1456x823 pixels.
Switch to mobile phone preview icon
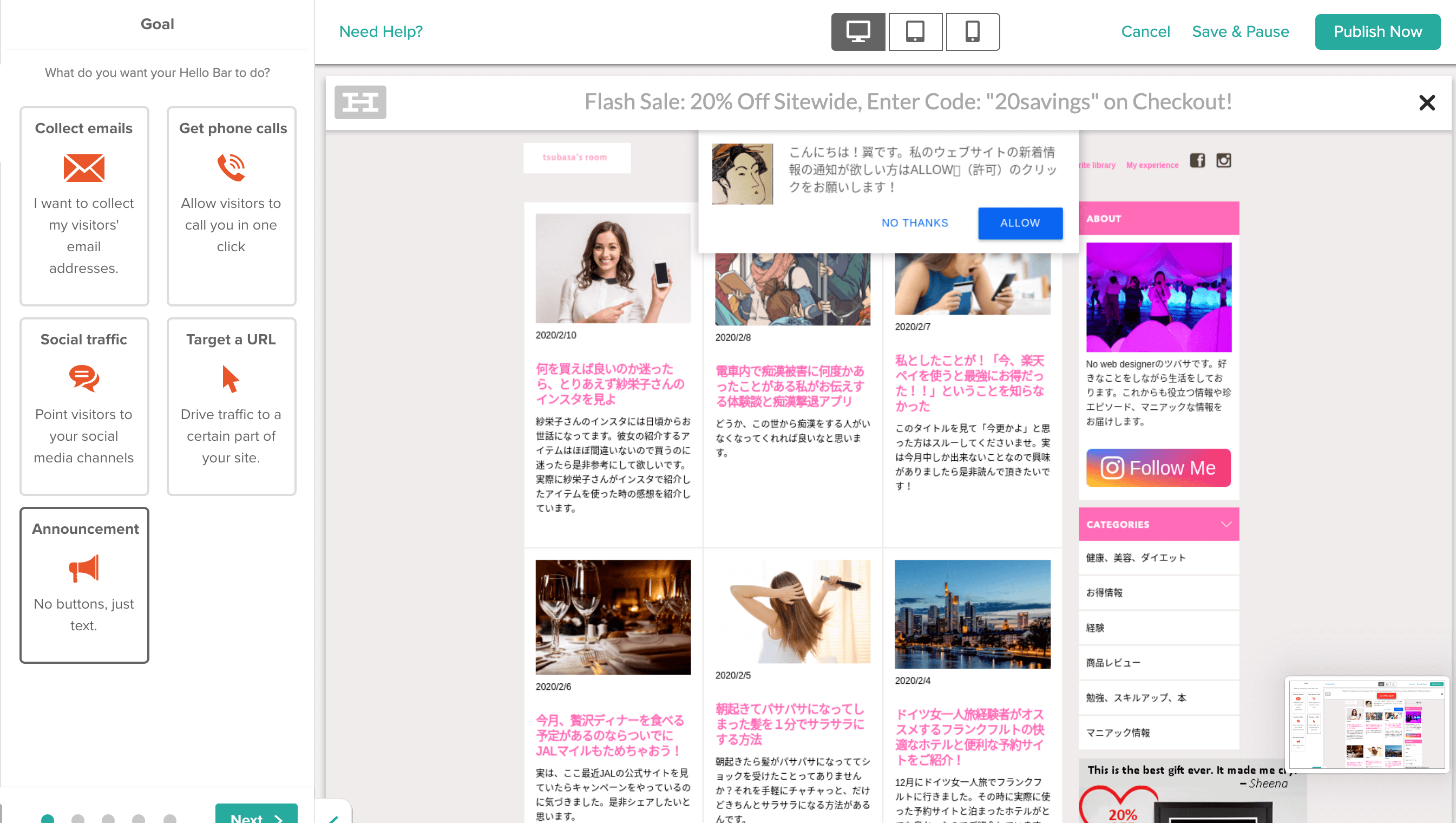tap(972, 31)
